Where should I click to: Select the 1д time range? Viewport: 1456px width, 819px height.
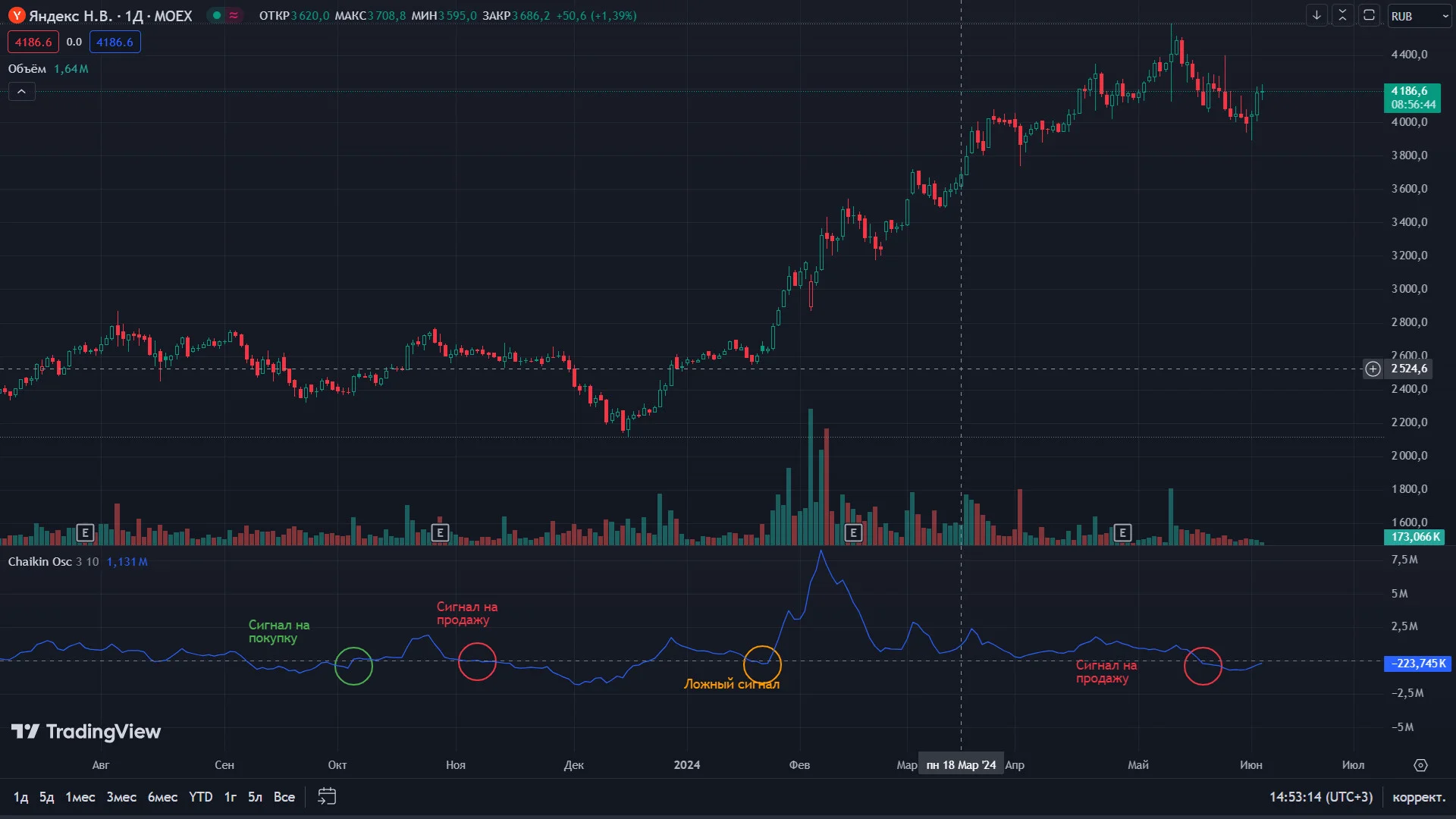[x=20, y=797]
